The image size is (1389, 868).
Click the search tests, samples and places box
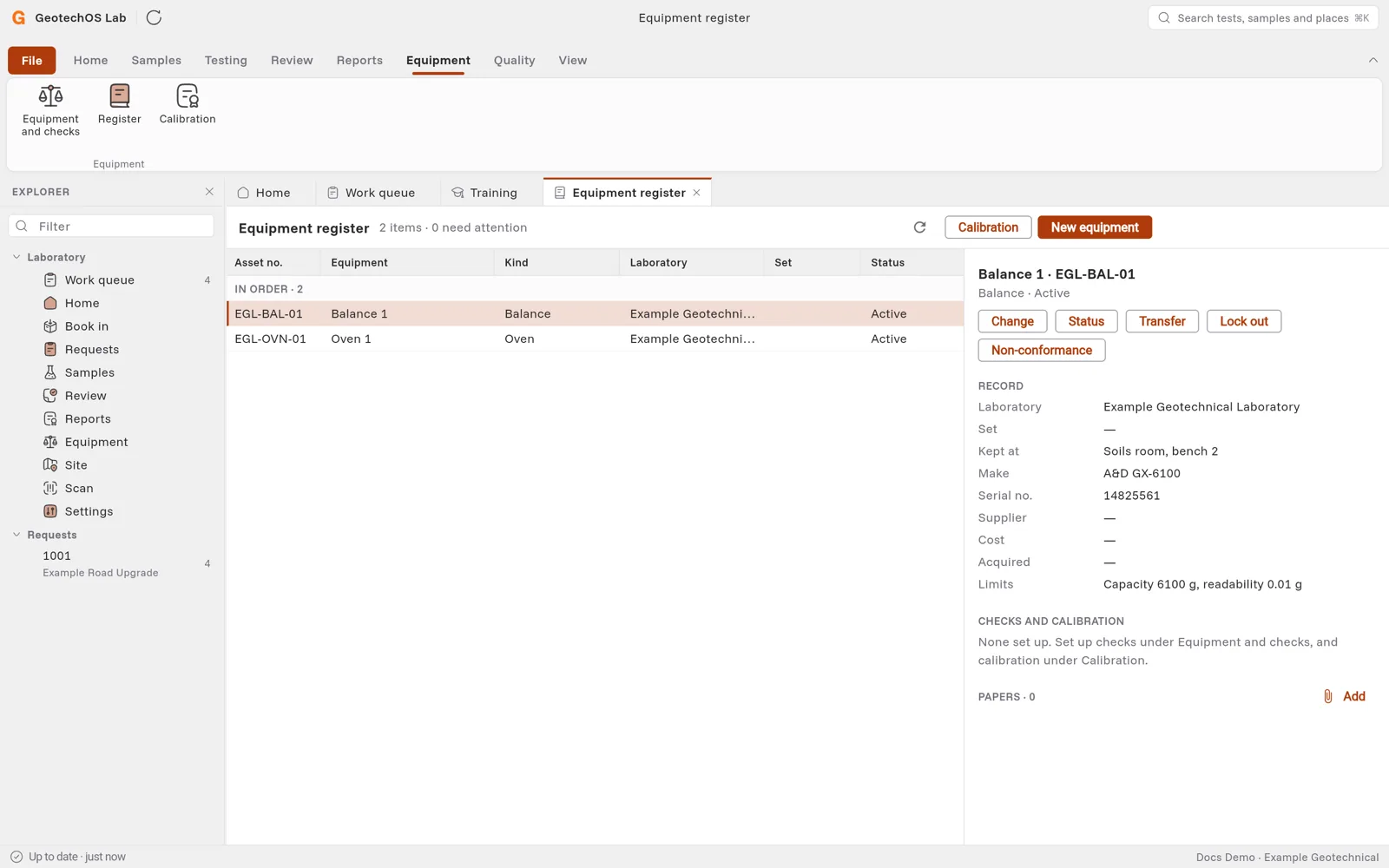[1263, 17]
